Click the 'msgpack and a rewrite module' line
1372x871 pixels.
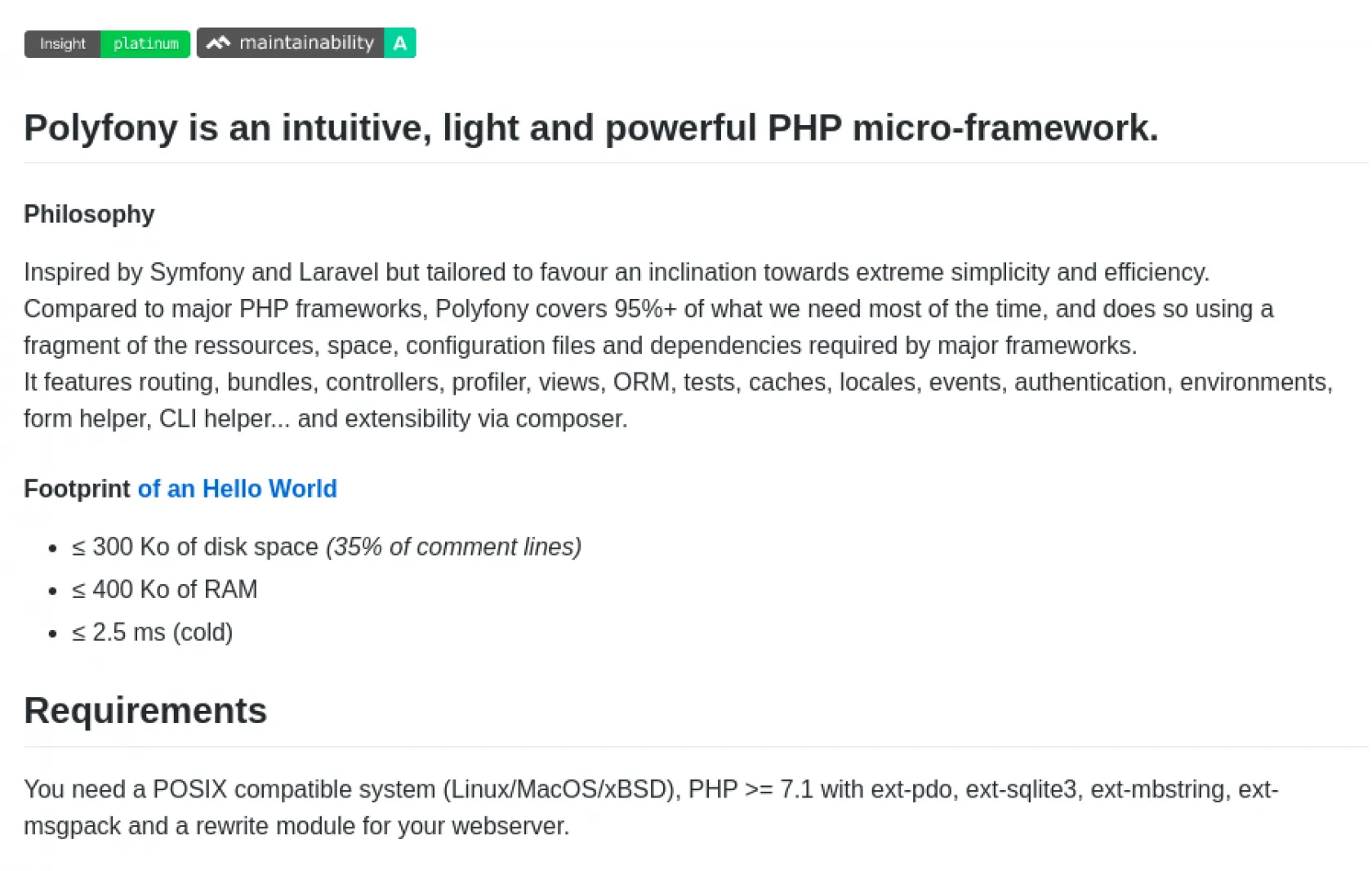pyautogui.click(x=296, y=826)
